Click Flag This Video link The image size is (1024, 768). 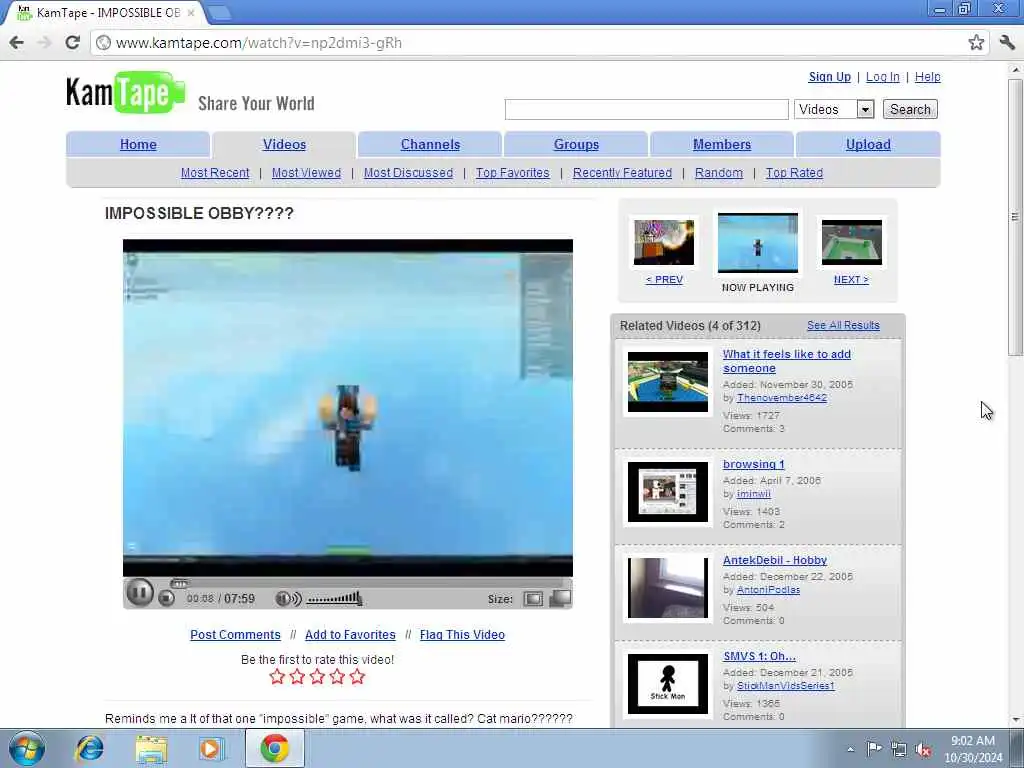(x=462, y=634)
